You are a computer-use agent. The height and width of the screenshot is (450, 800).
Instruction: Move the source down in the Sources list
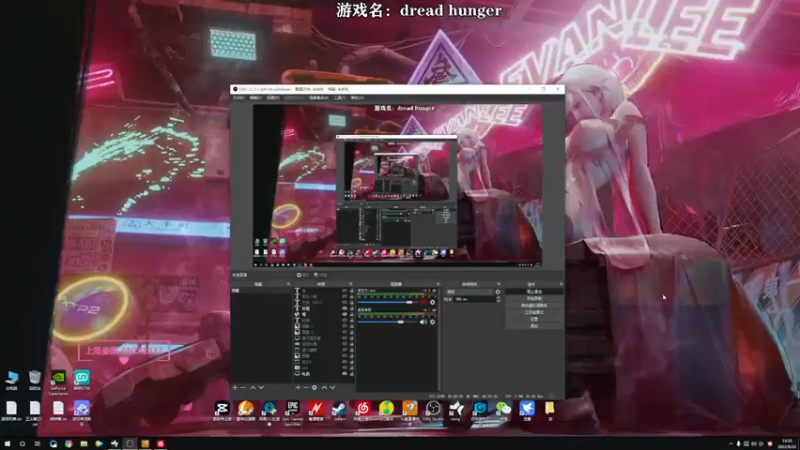[333, 387]
